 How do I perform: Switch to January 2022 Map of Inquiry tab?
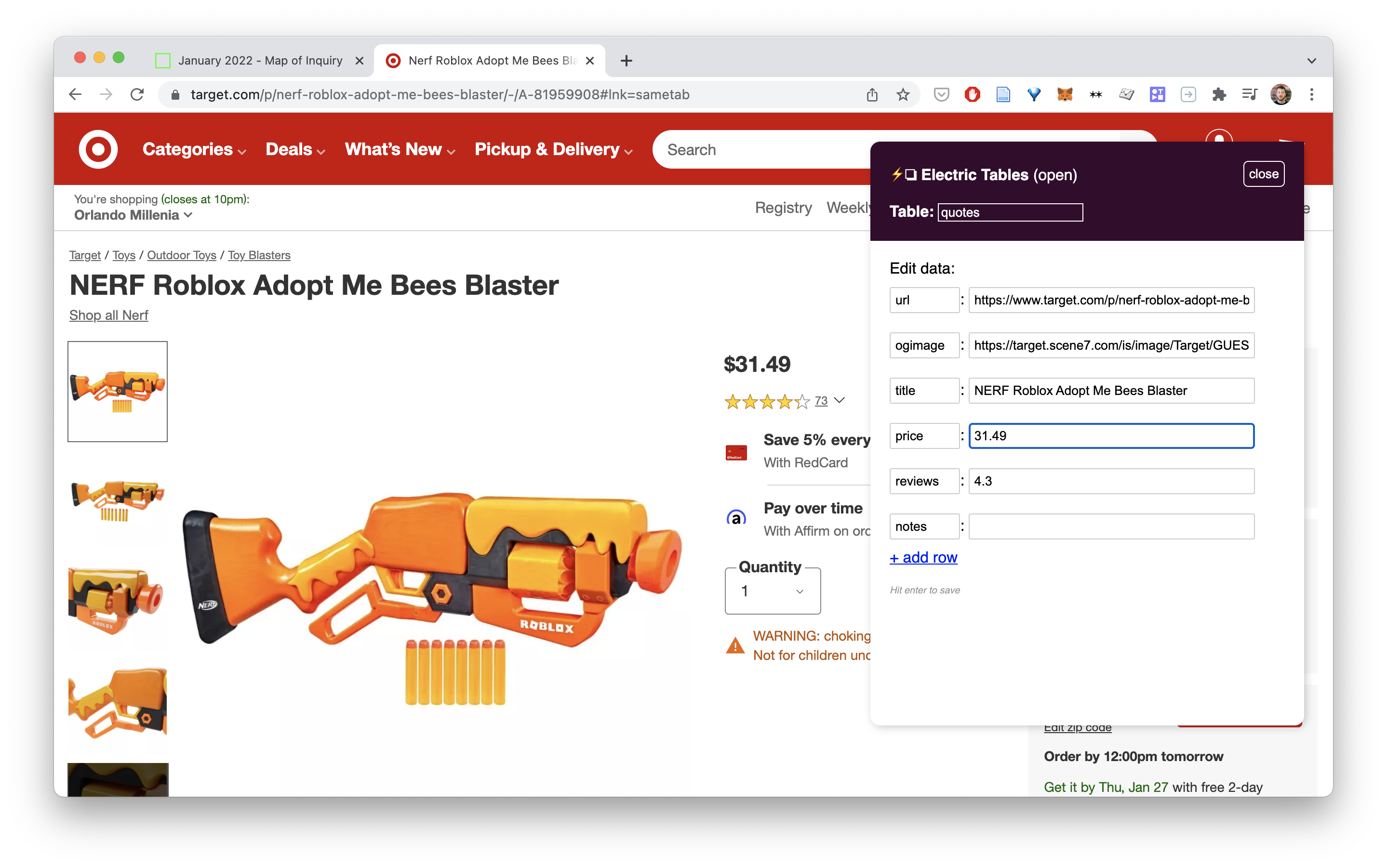[260, 60]
